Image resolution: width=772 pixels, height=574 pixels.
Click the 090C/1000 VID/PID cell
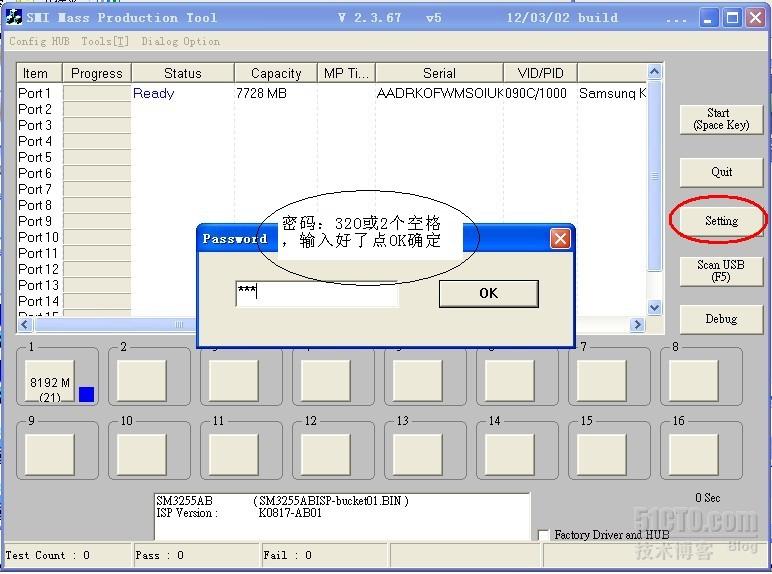[536, 93]
